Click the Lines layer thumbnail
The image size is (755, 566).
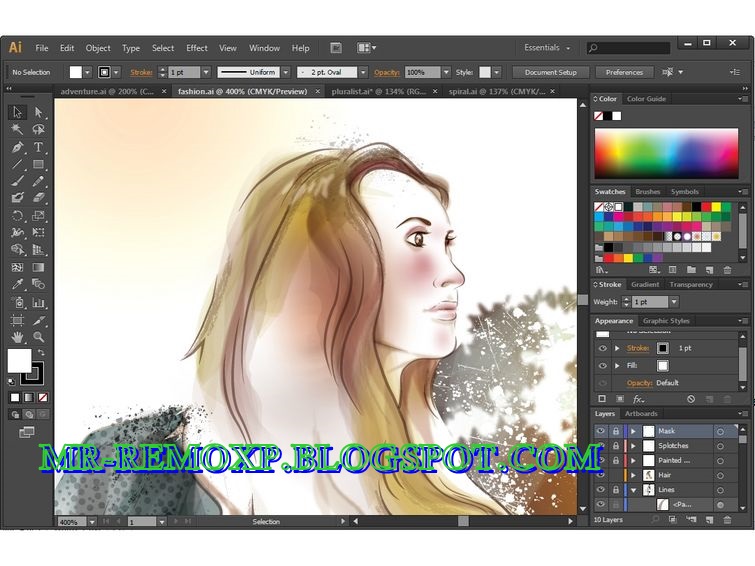(648, 490)
